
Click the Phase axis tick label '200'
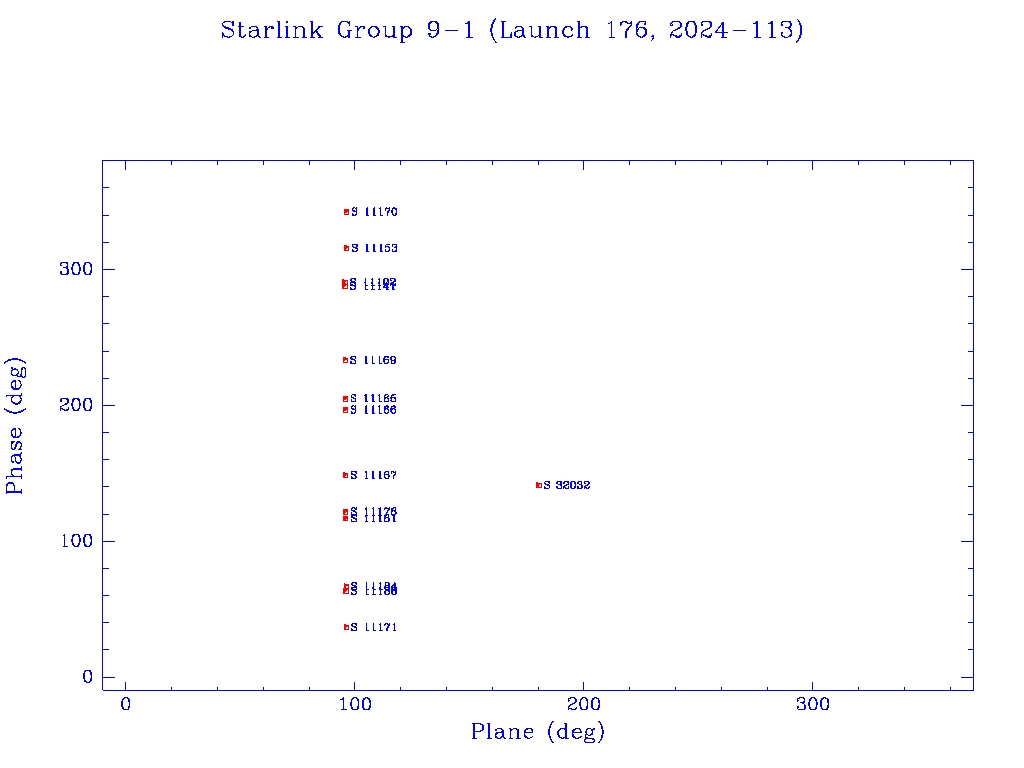point(76,405)
